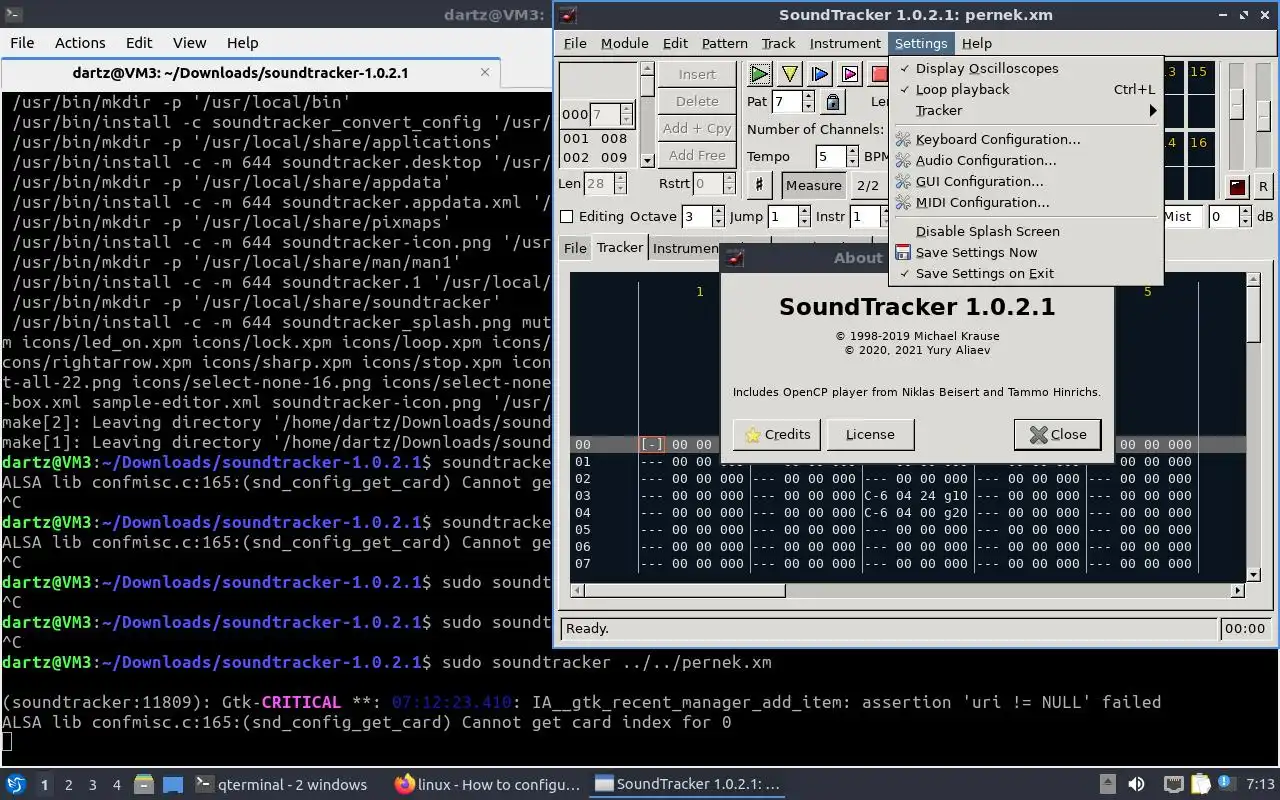Click the magenta play block icon
This screenshot has height=800, width=1280.
pyautogui.click(x=850, y=74)
